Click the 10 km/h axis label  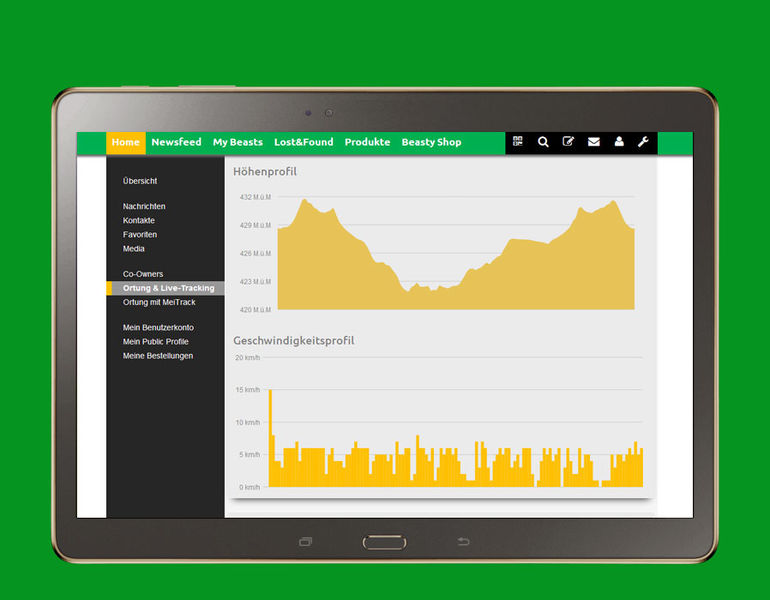point(248,422)
